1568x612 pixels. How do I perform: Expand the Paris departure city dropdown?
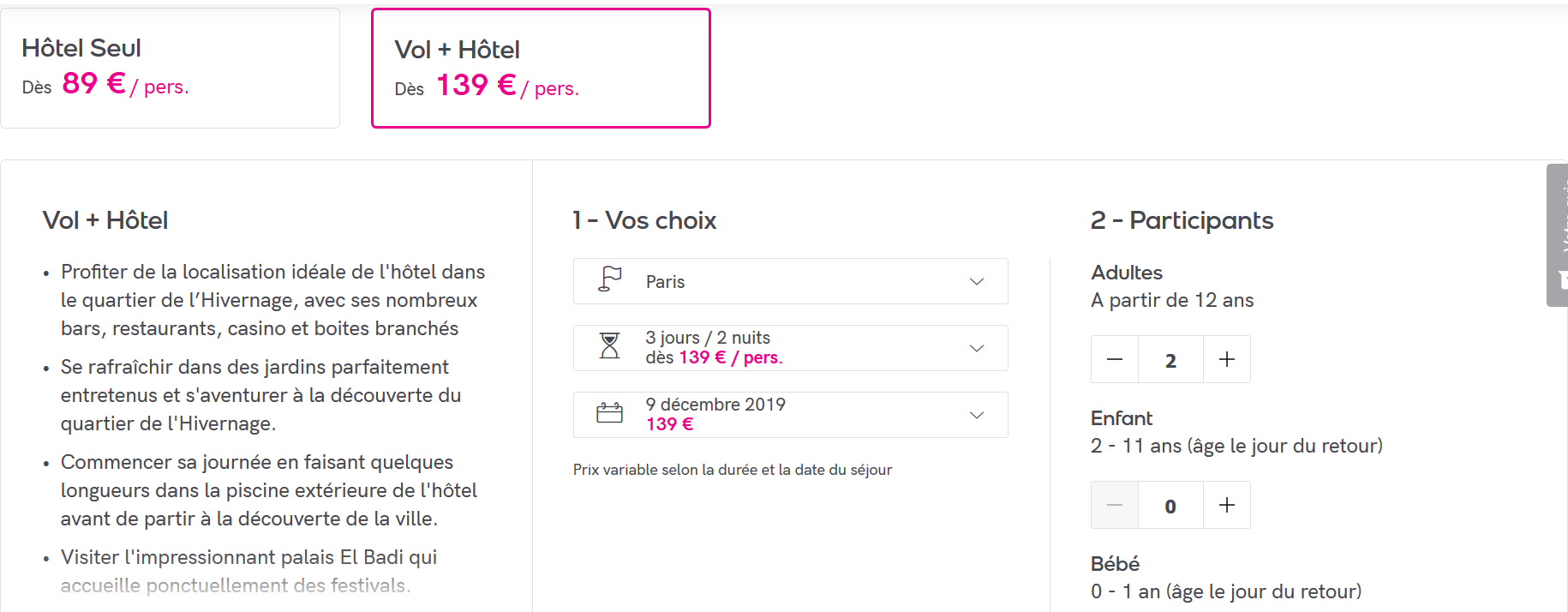tap(790, 281)
